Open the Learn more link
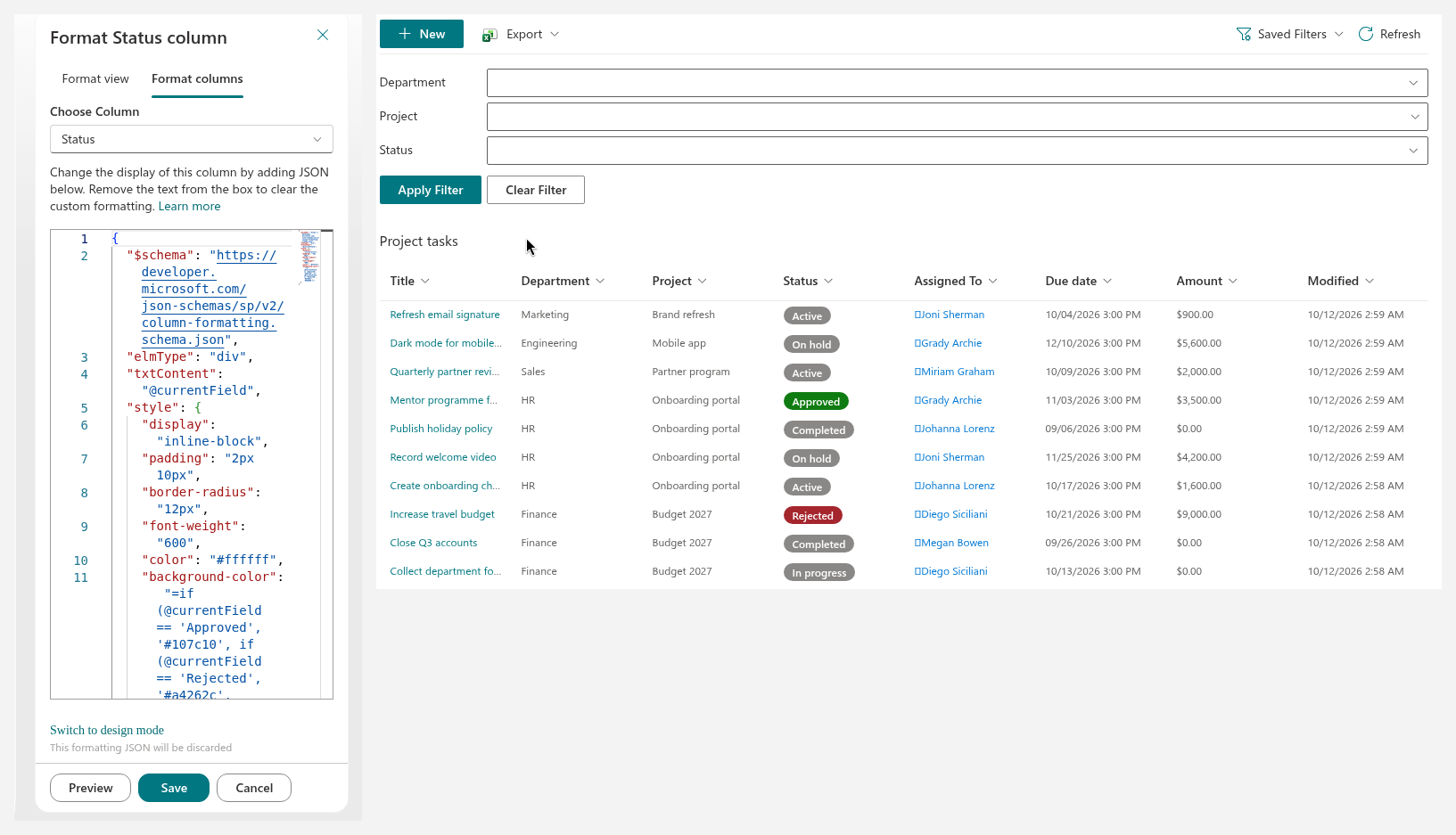The height and width of the screenshot is (835, 1456). tap(189, 206)
